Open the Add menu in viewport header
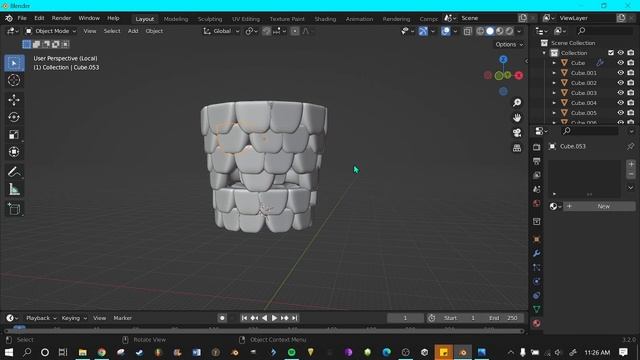 [133, 31]
